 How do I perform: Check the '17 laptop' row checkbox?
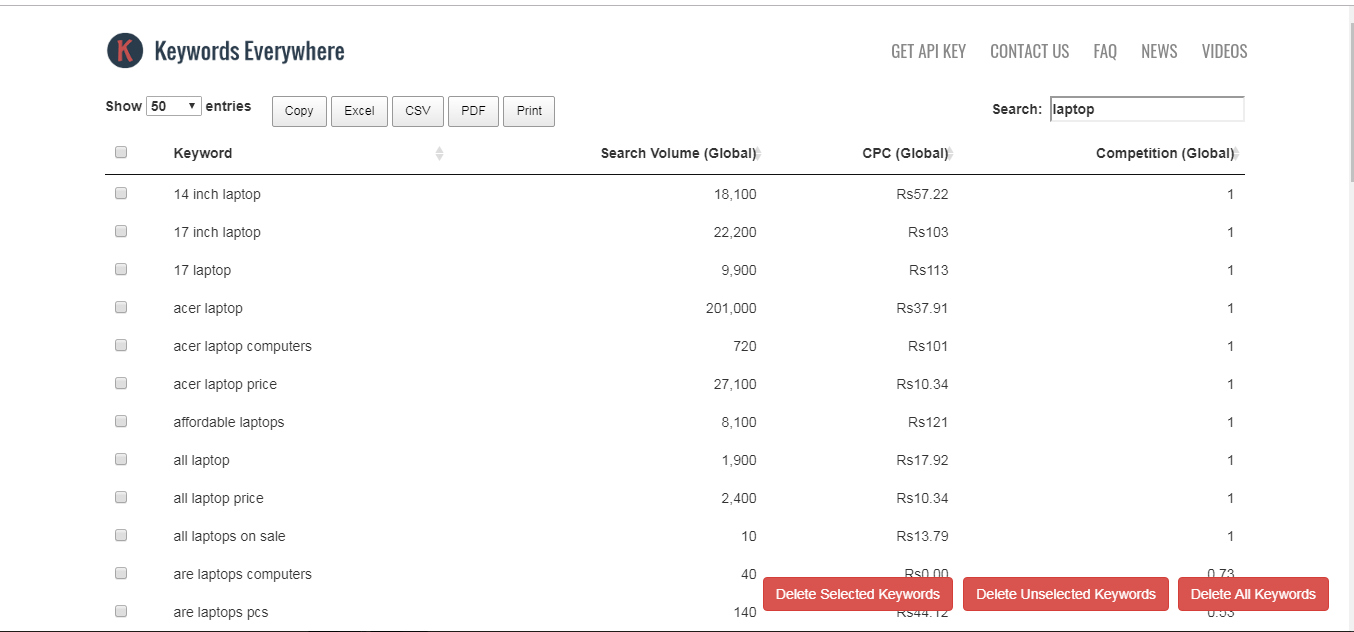pyautogui.click(x=121, y=269)
